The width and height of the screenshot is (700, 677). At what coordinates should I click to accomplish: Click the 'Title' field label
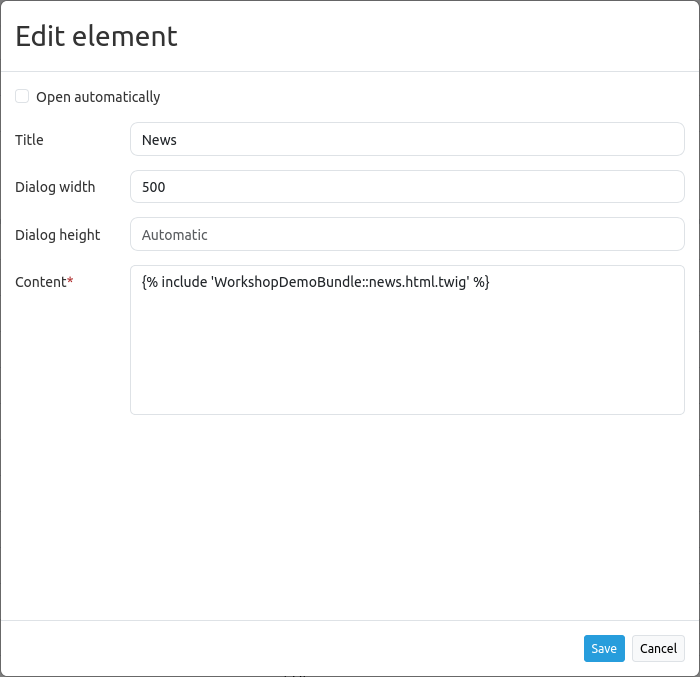pos(29,140)
